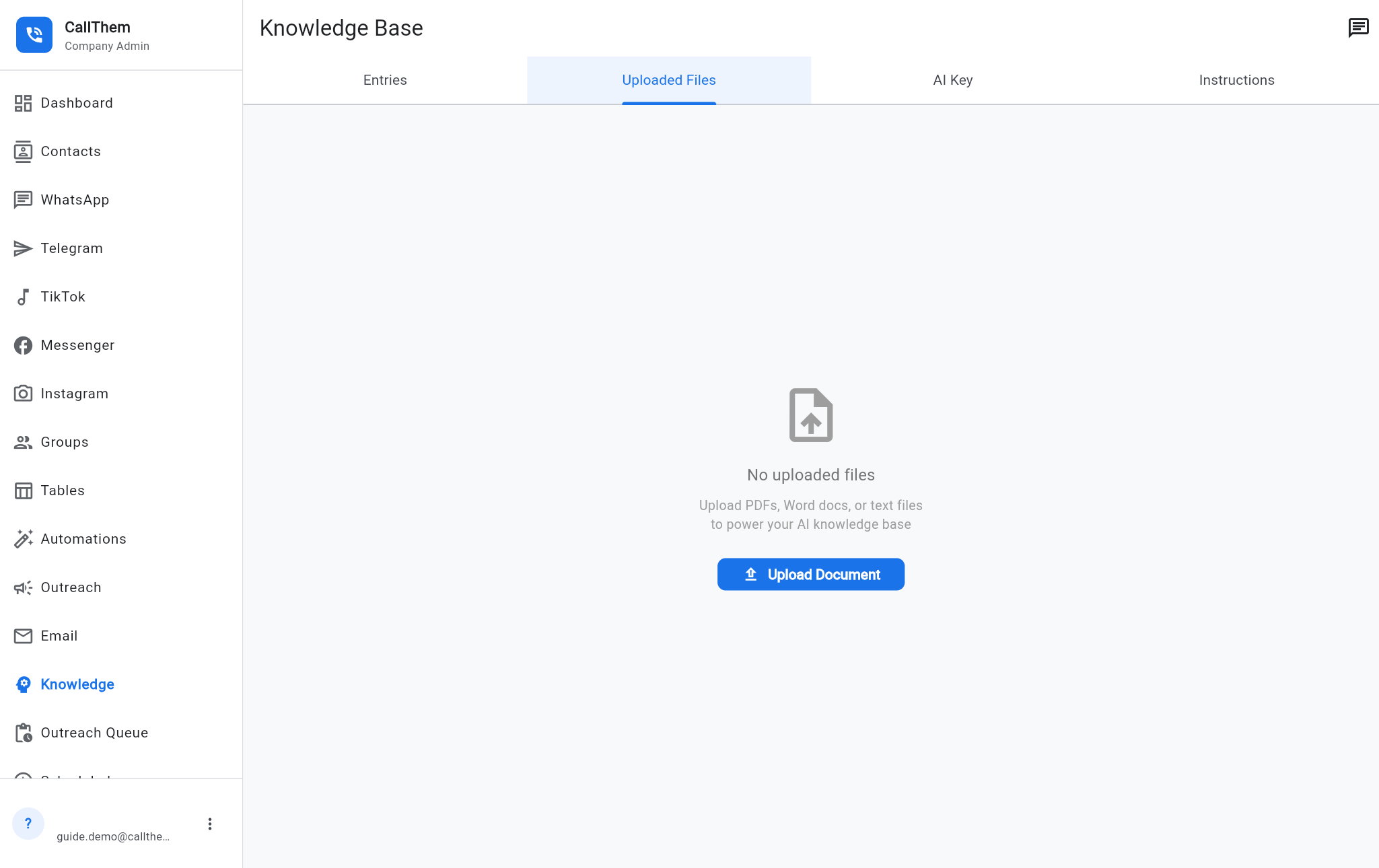
Task: Navigate to Telegram sidebar label
Action: (x=71, y=248)
